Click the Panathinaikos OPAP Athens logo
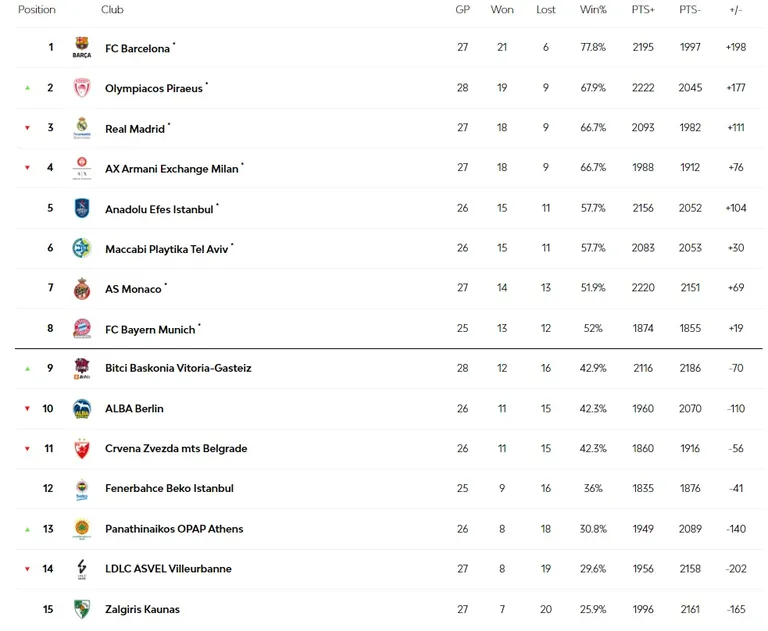 pyautogui.click(x=82, y=529)
